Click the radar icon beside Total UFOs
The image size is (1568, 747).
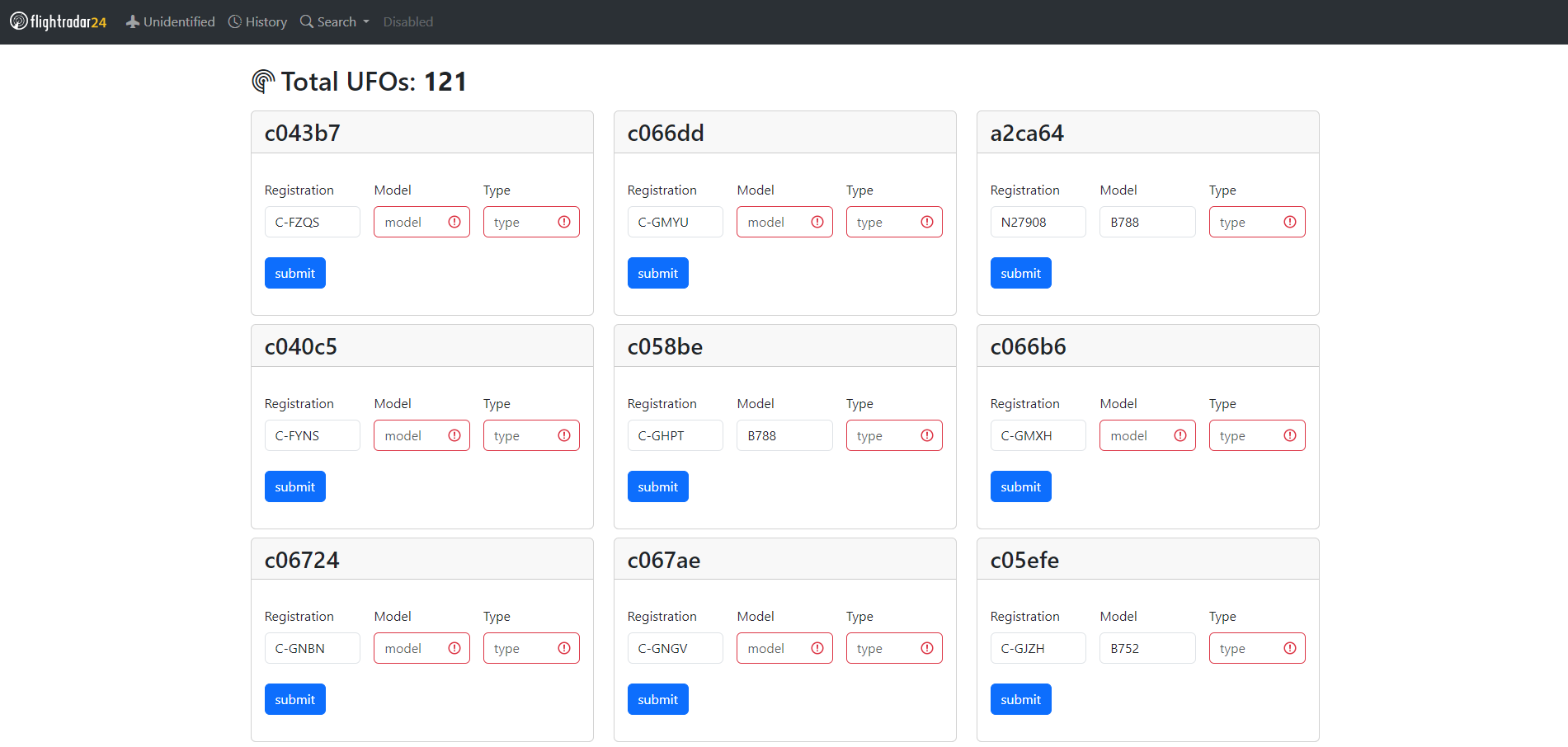[x=263, y=82]
